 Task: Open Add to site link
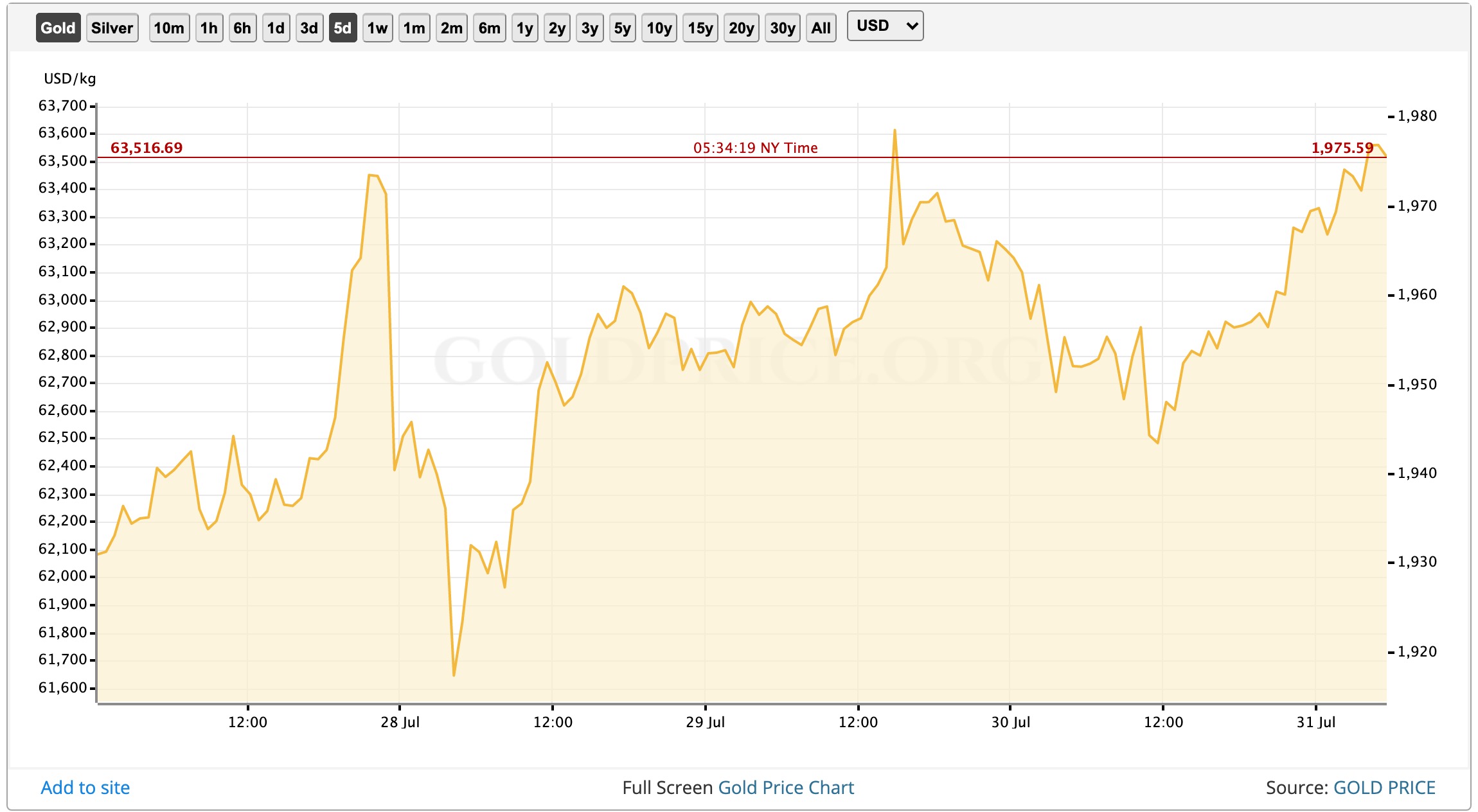coord(85,788)
